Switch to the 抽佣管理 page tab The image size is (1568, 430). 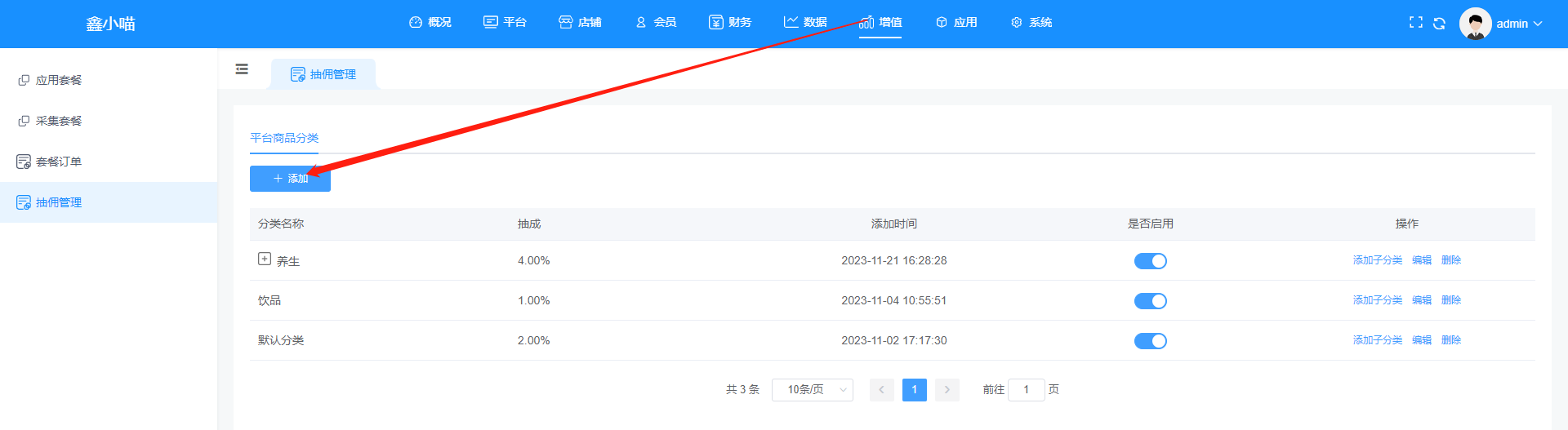323,74
